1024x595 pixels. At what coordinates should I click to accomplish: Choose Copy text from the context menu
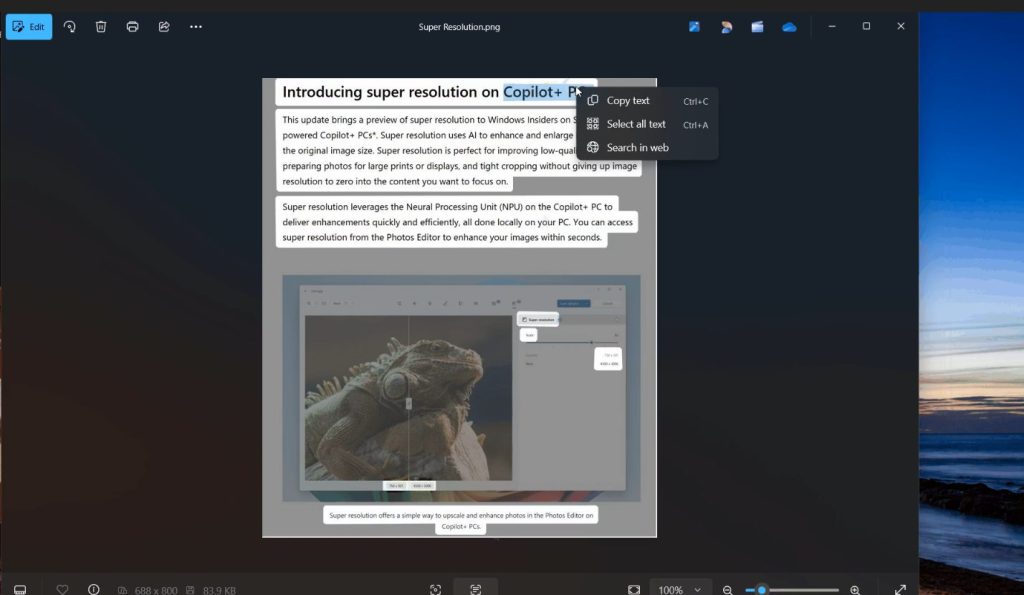coord(647,101)
